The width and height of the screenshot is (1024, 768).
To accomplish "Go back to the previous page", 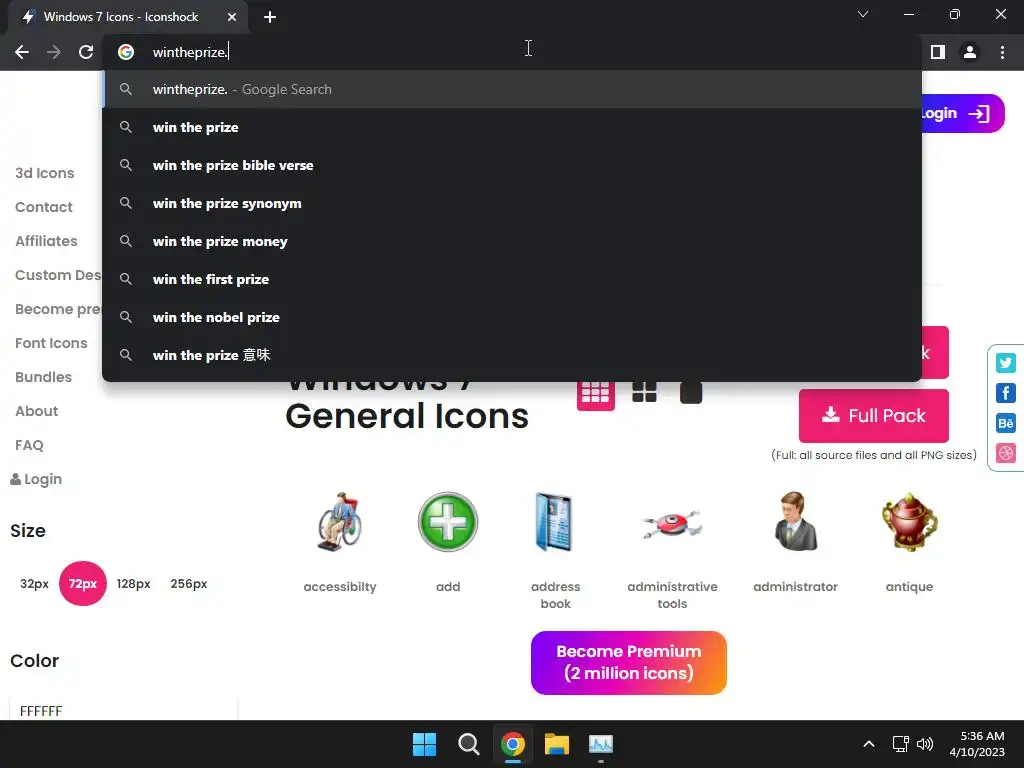I will [22, 52].
